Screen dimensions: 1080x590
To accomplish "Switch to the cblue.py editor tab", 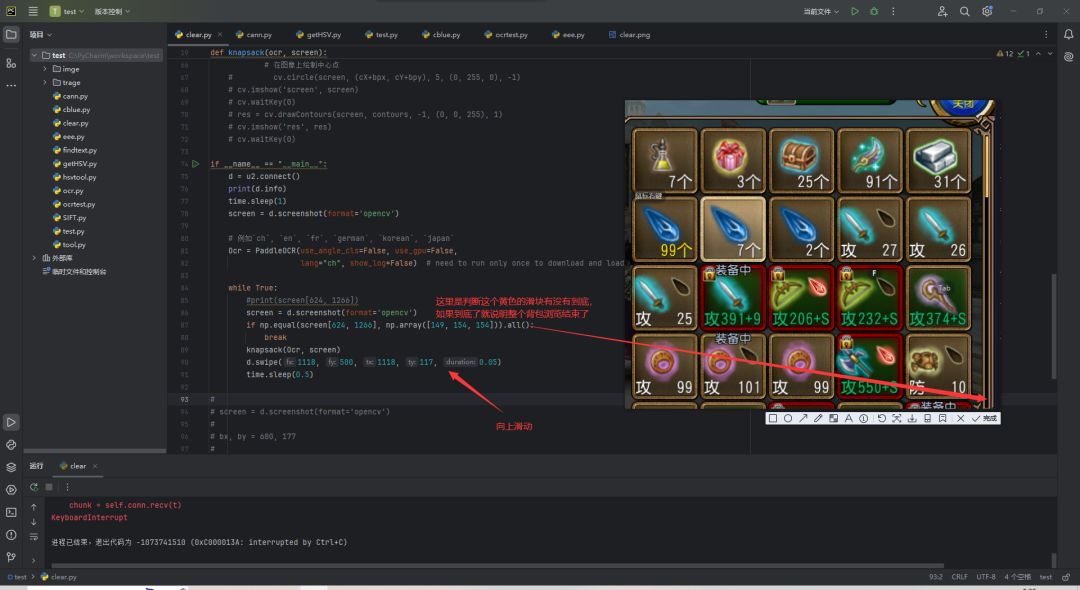I will coord(442,34).
